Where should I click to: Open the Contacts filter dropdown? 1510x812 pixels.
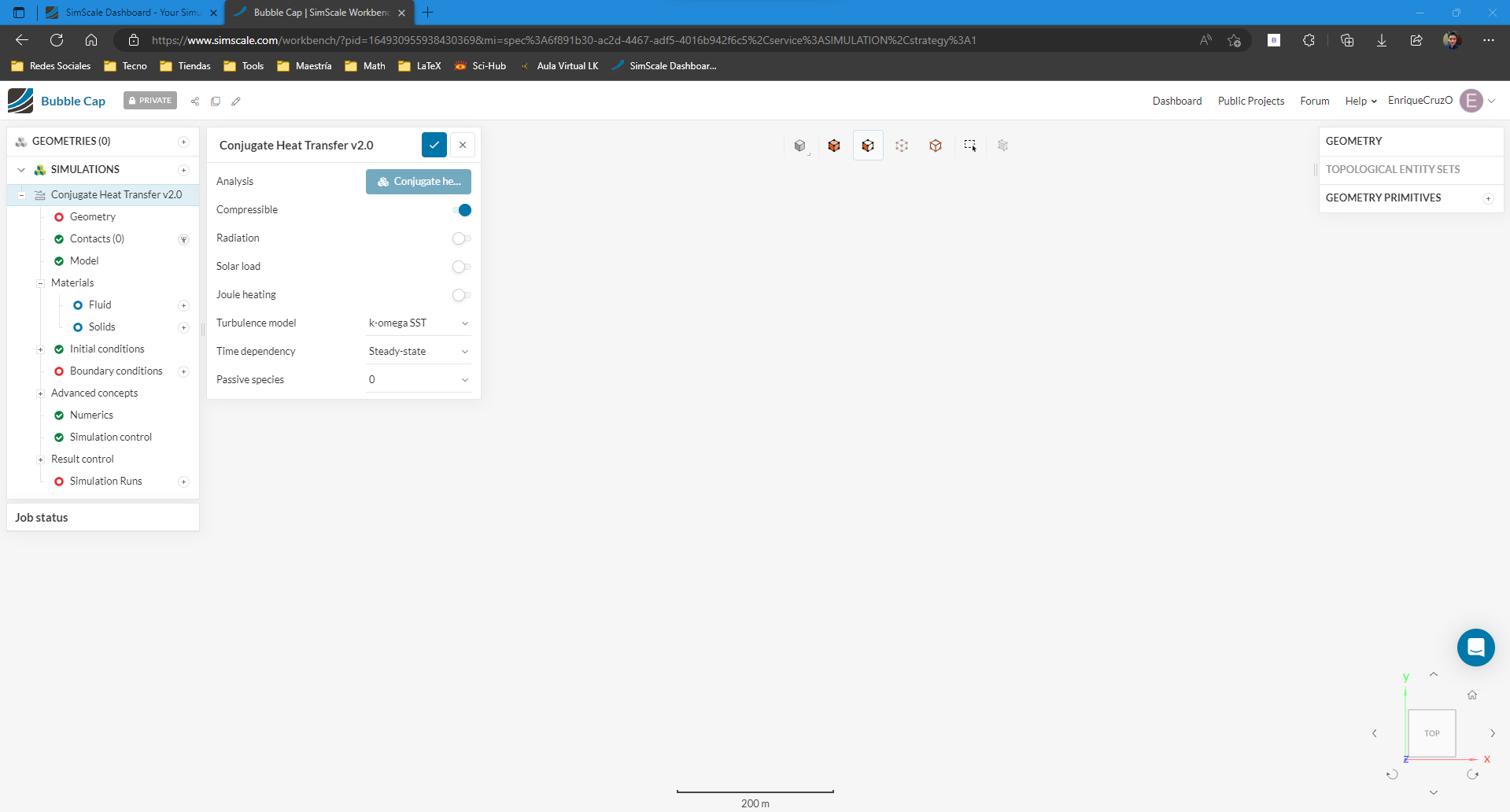[183, 239]
